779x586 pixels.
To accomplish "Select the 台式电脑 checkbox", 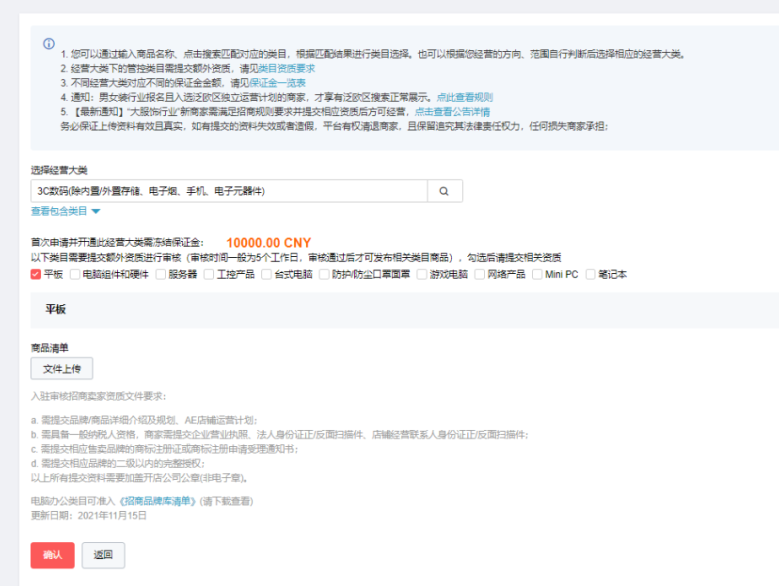I will [267, 274].
